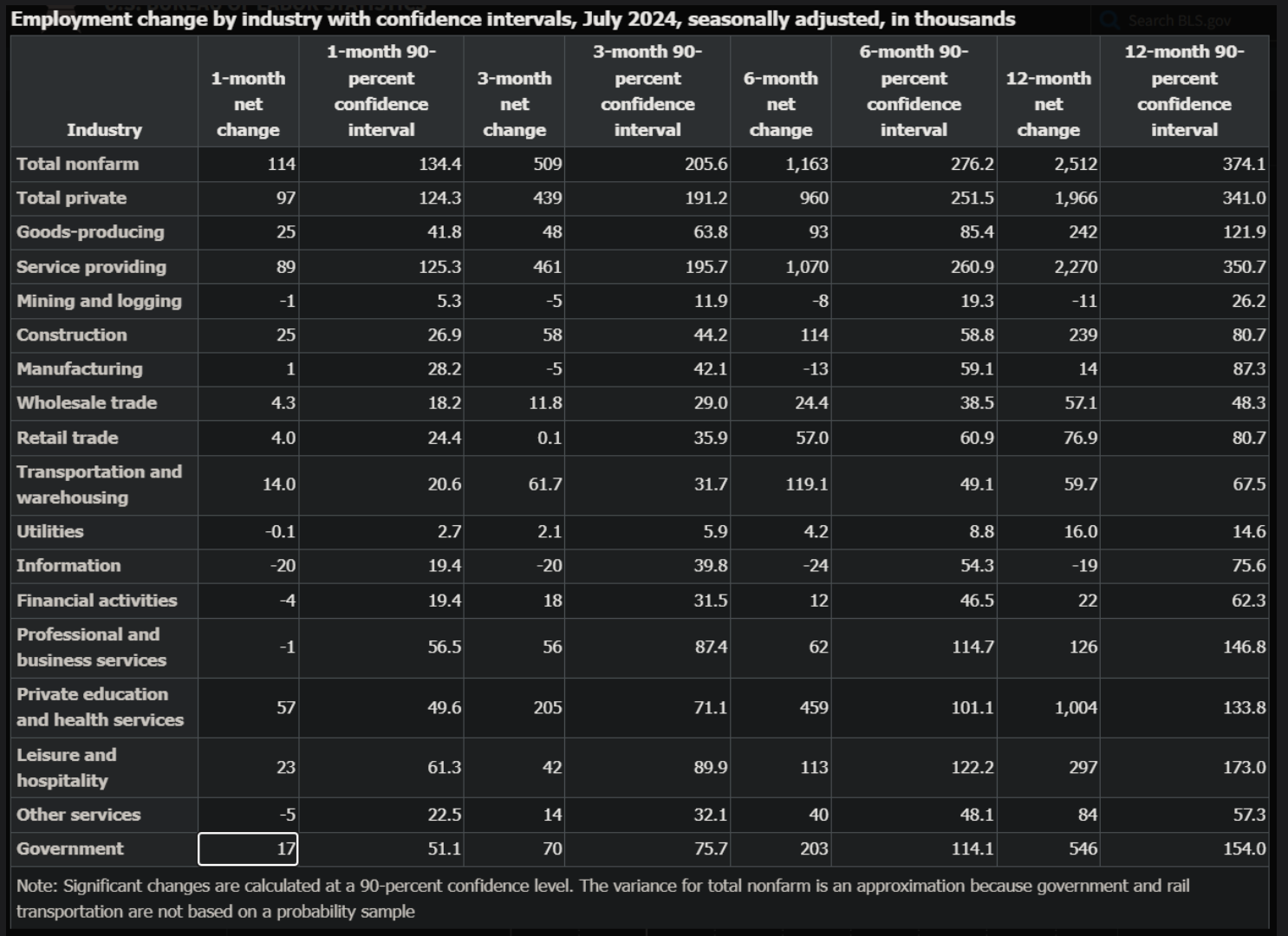Click the dimmed search magnifier icon
The height and width of the screenshot is (936, 1288).
click(1110, 20)
